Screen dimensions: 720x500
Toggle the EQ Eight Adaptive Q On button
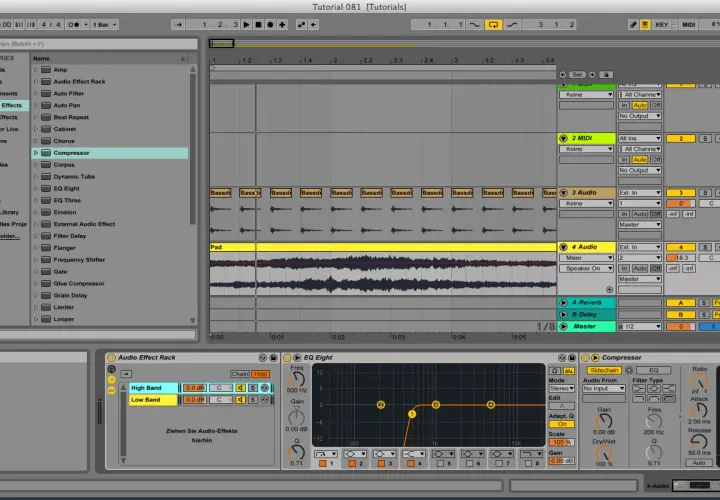click(562, 424)
